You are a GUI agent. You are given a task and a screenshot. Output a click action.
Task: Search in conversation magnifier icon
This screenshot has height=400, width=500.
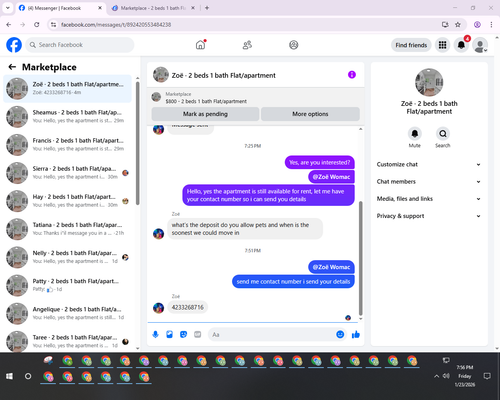443,134
